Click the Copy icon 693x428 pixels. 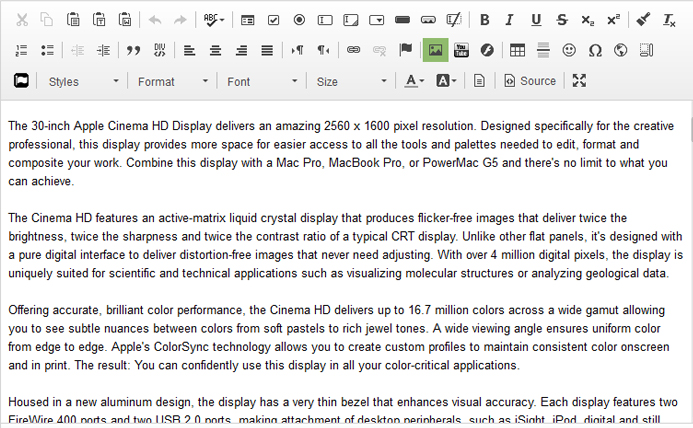tap(47, 20)
